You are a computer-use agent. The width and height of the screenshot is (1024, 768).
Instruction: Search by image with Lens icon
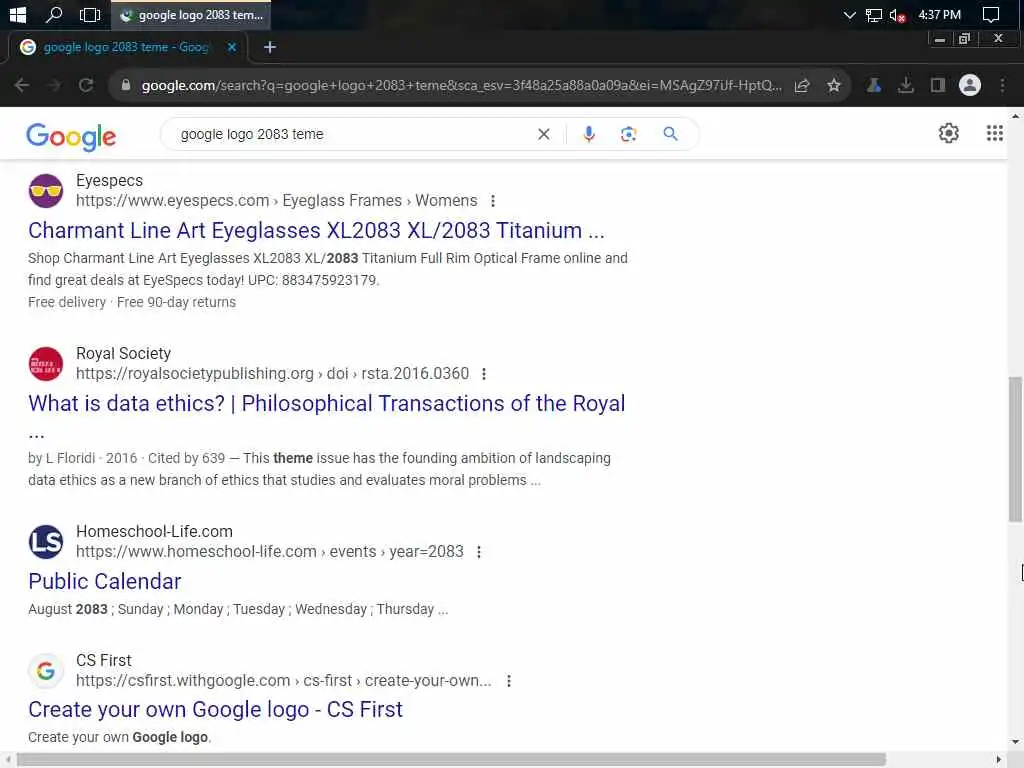click(628, 134)
